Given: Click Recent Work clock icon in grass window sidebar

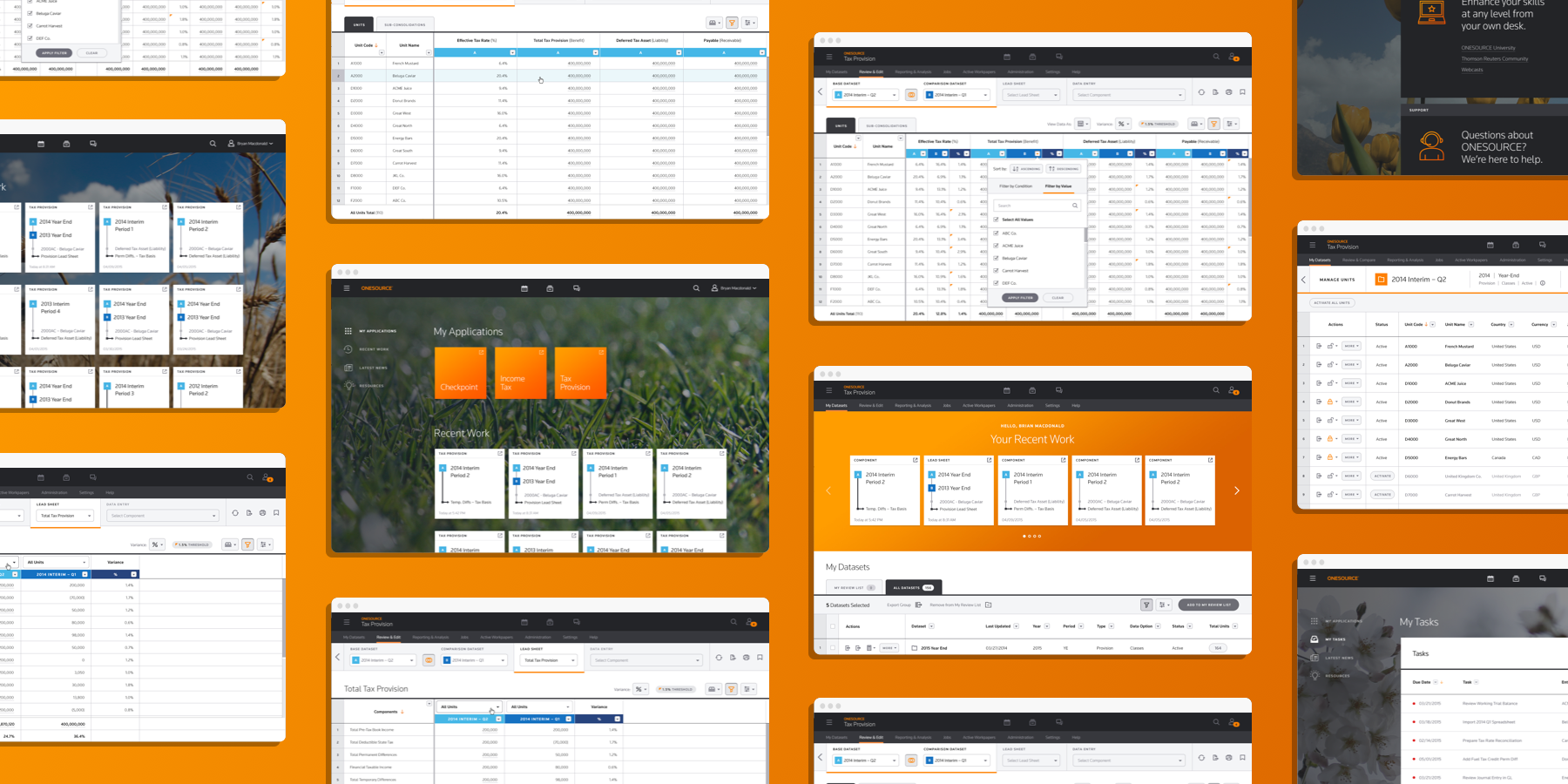Looking at the screenshot, I should [x=348, y=349].
